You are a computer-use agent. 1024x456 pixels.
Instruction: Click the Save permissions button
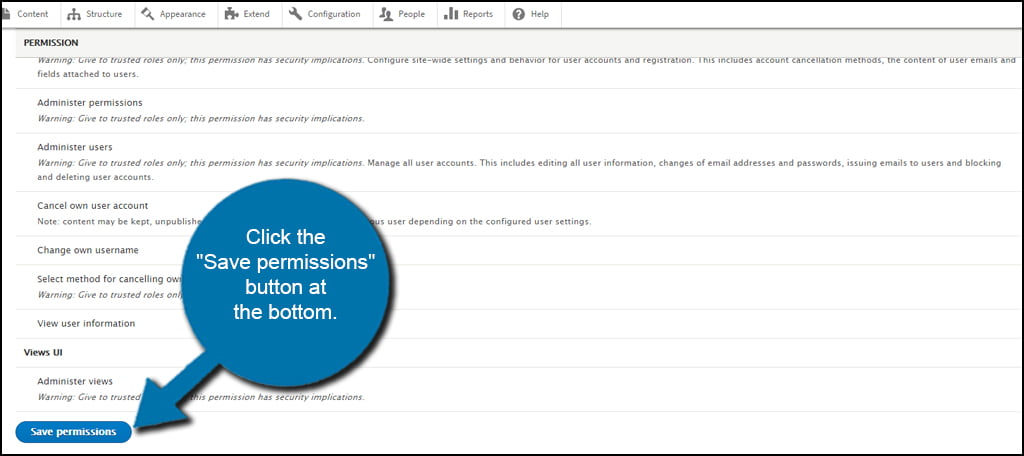click(x=73, y=432)
